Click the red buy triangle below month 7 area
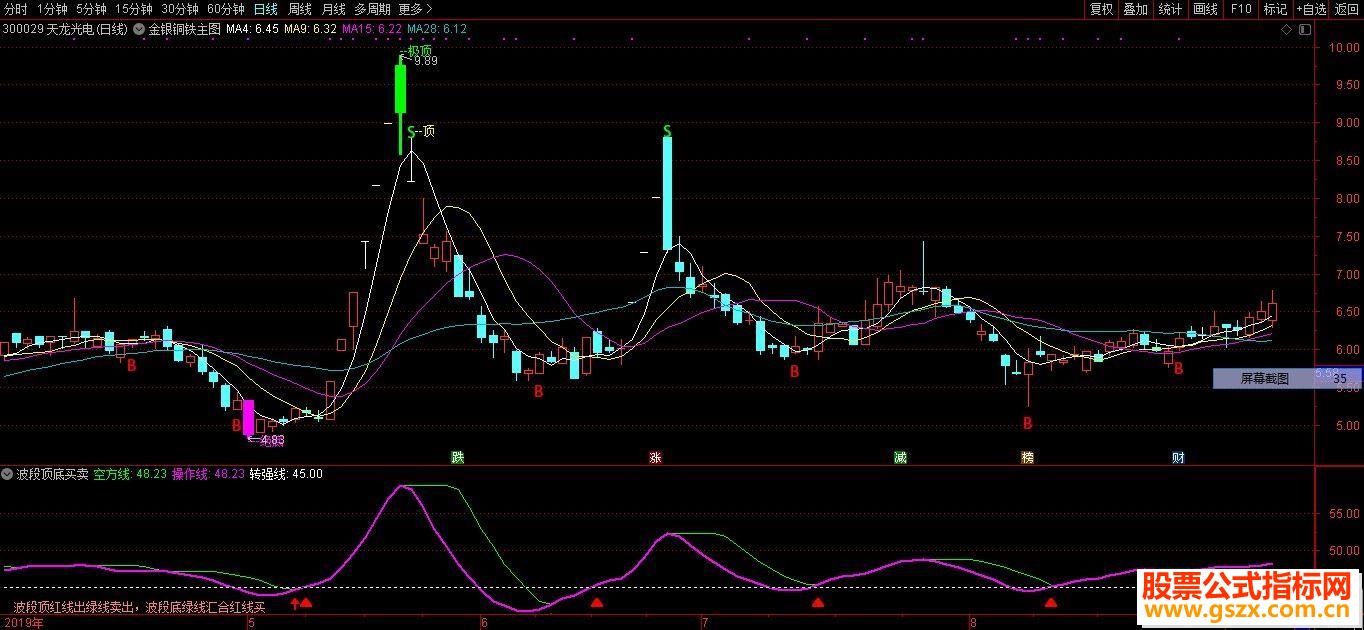Image resolution: width=1364 pixels, height=630 pixels. (818, 603)
